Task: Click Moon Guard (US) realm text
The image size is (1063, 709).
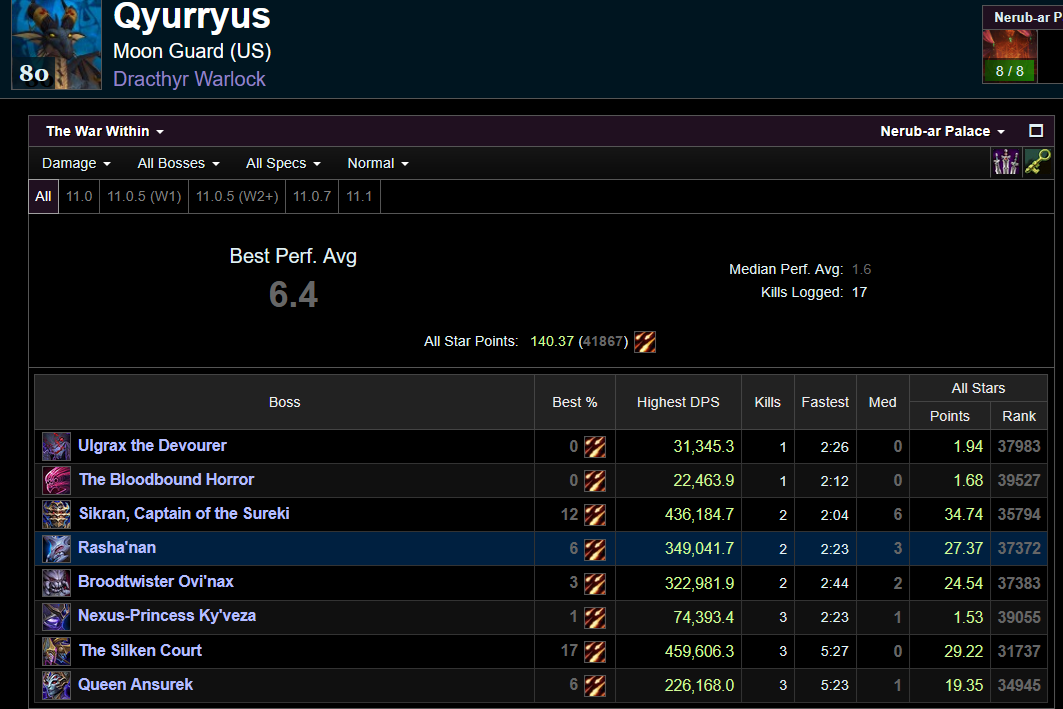Action: pyautogui.click(x=192, y=51)
